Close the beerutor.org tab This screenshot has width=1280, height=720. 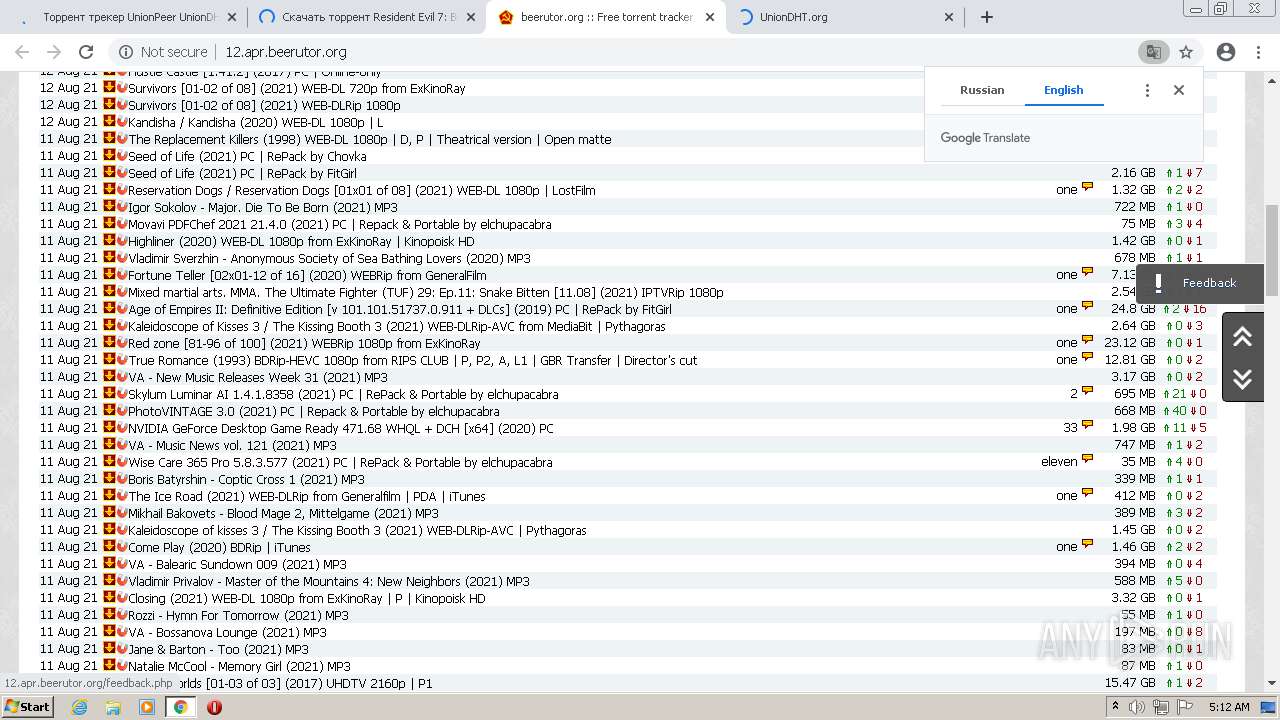tap(711, 17)
